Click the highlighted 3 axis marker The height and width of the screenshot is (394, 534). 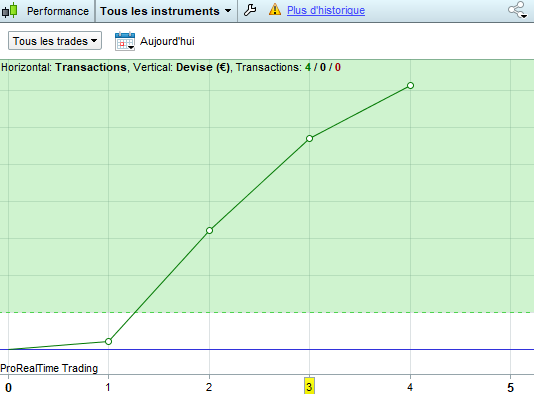click(309, 386)
